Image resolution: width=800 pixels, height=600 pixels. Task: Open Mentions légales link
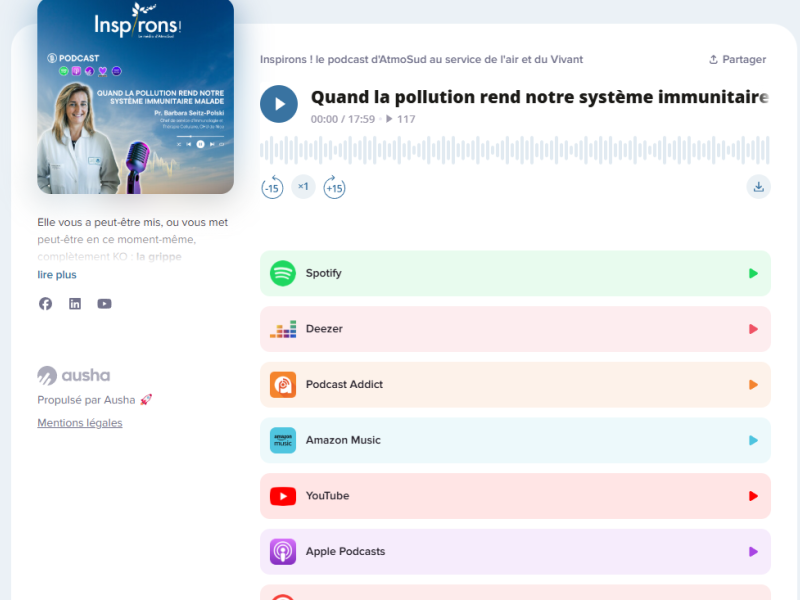(x=80, y=423)
